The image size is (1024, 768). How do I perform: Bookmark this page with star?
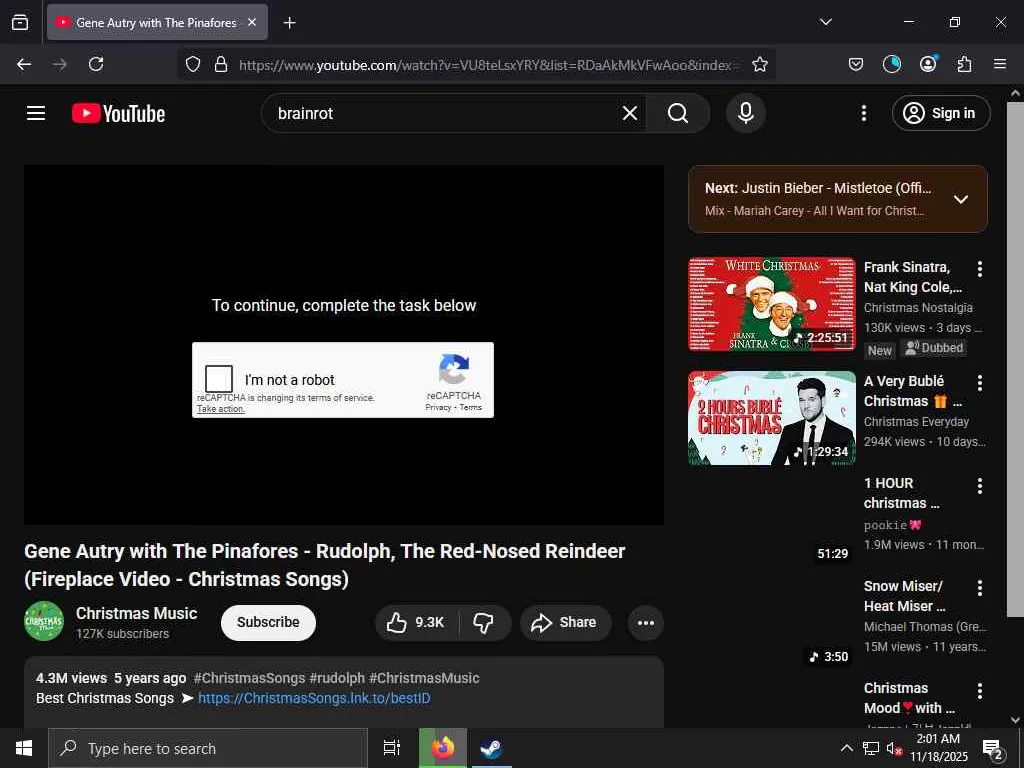(760, 64)
